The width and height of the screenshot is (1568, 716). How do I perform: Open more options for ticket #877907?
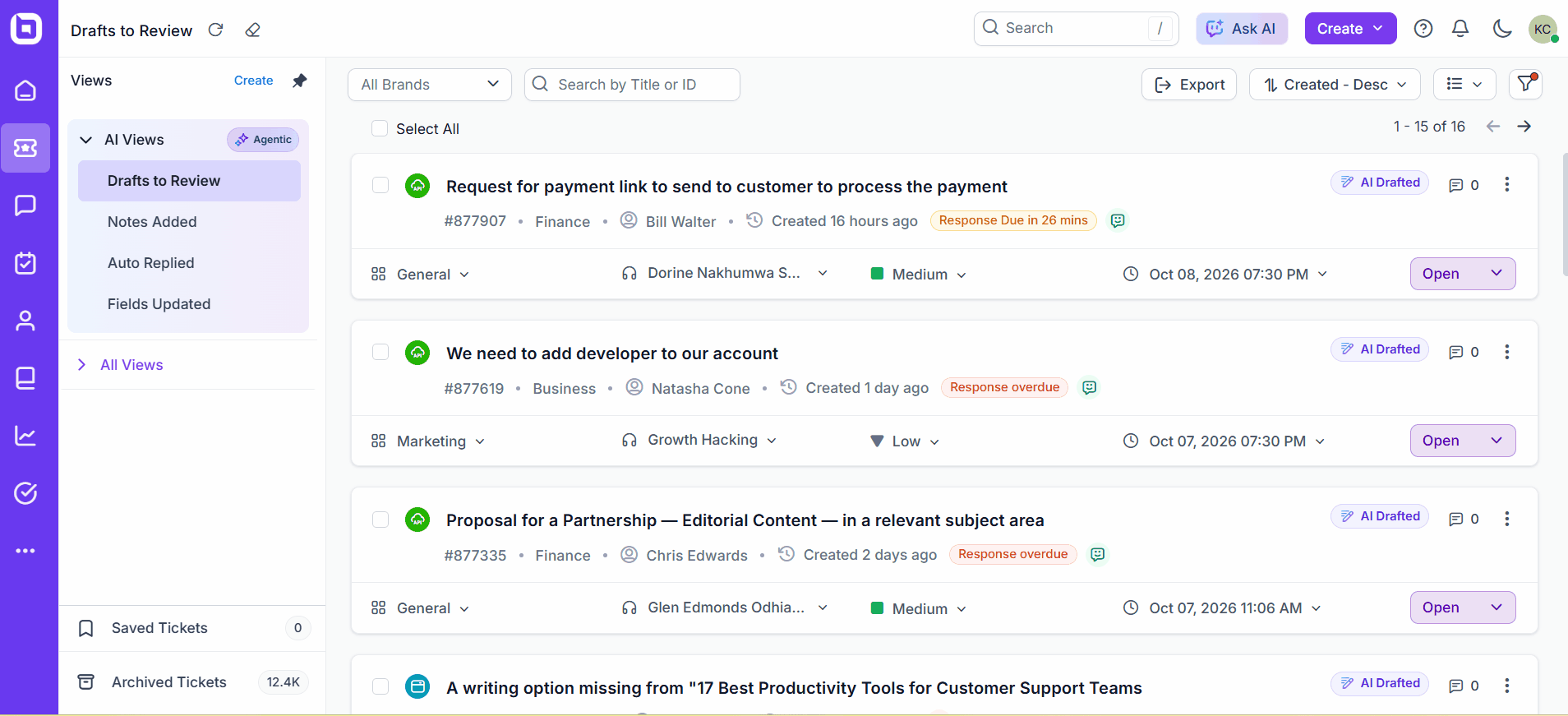click(x=1507, y=185)
